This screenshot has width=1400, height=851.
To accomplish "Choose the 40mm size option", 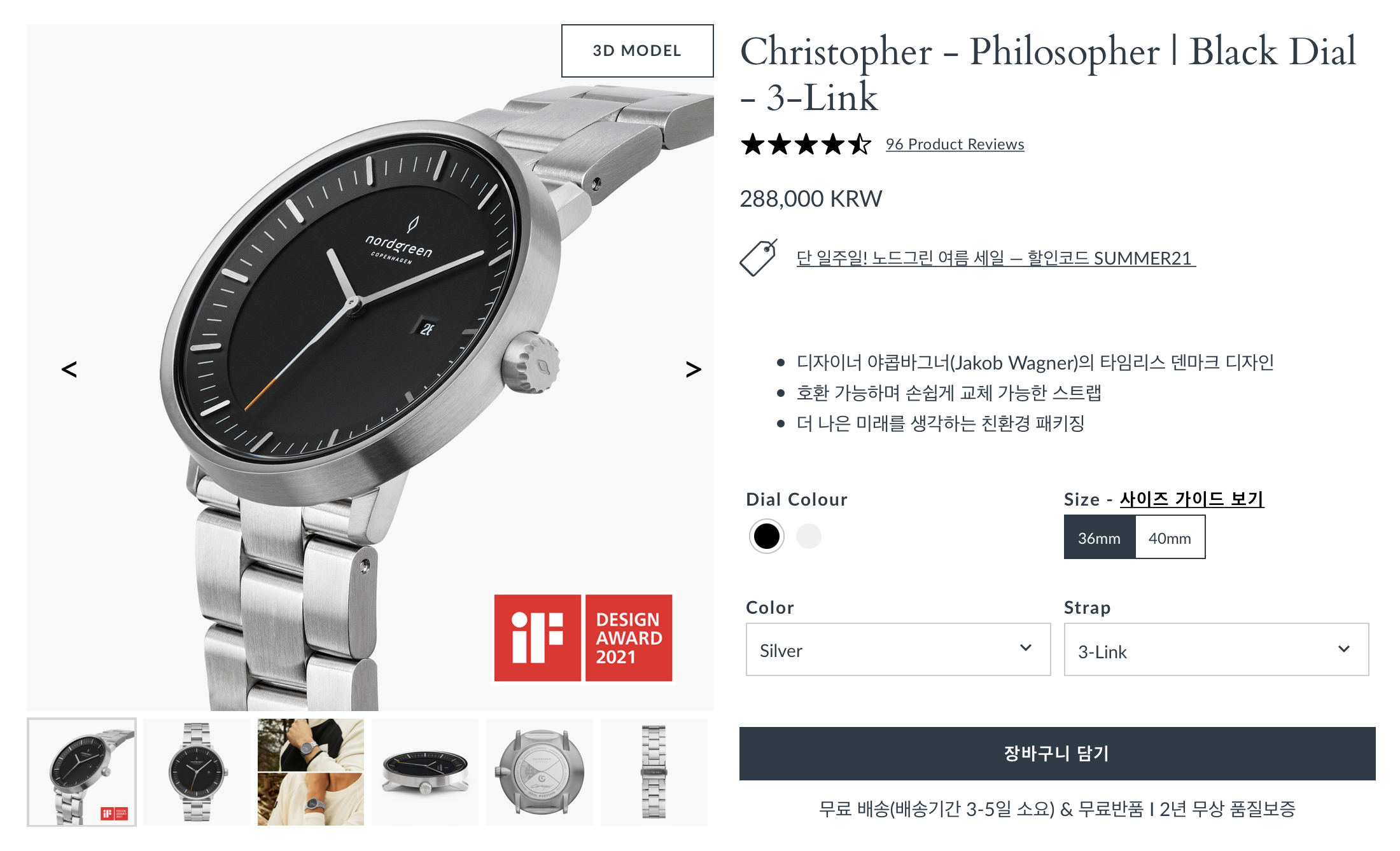I will 1170,537.
